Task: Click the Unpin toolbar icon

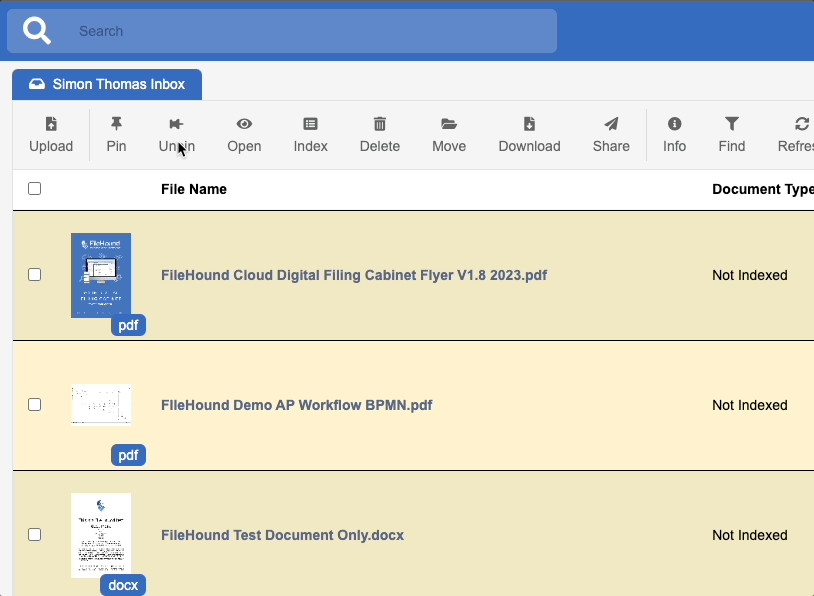Action: (177, 124)
